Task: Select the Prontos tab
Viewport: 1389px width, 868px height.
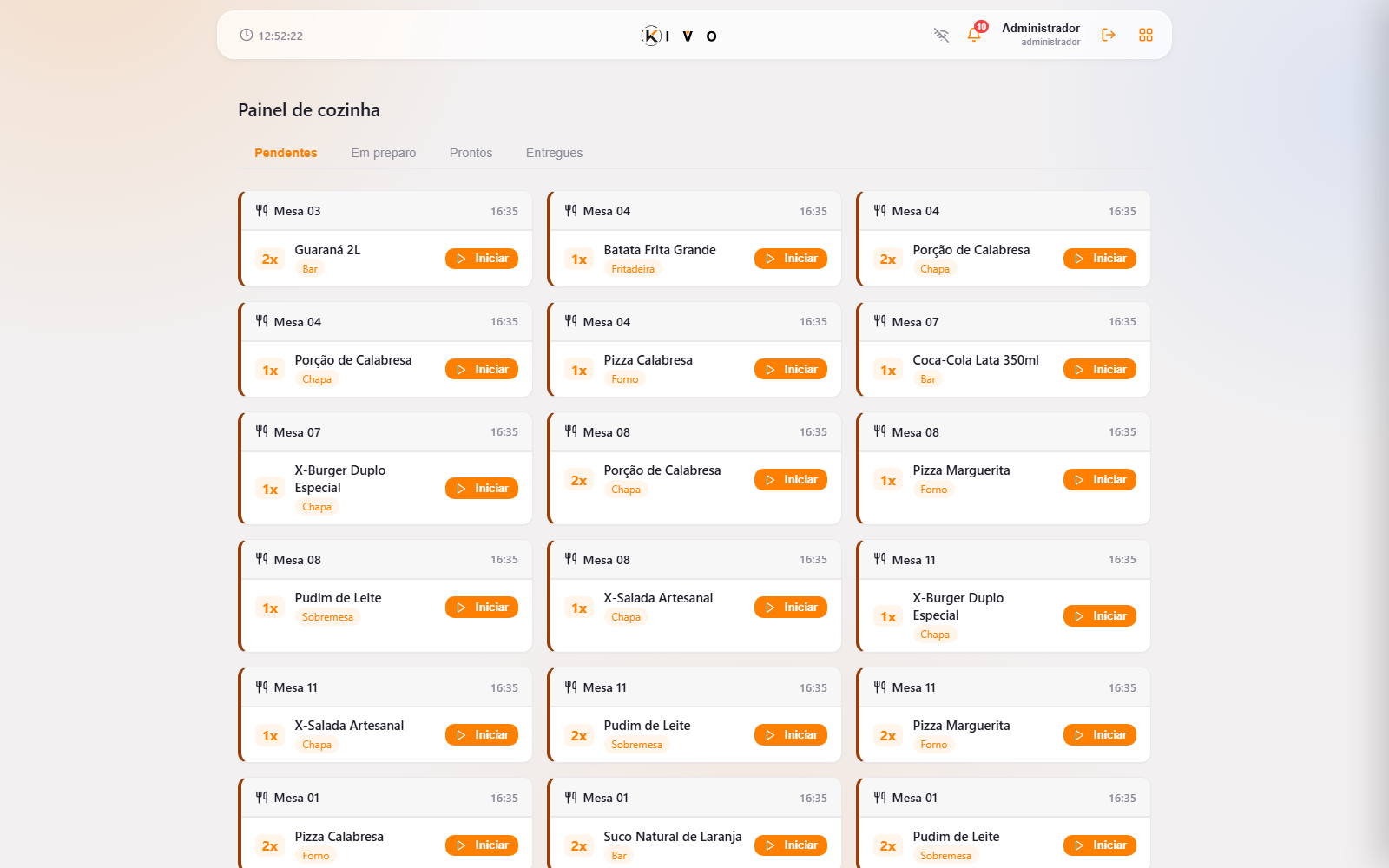Action: 471,153
